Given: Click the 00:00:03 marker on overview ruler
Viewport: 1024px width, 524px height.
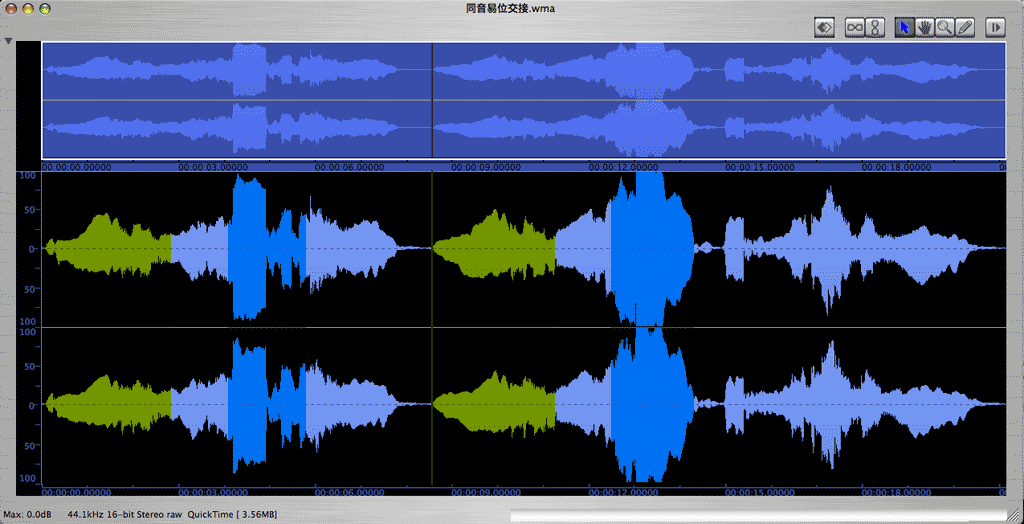Looking at the screenshot, I should (x=212, y=167).
